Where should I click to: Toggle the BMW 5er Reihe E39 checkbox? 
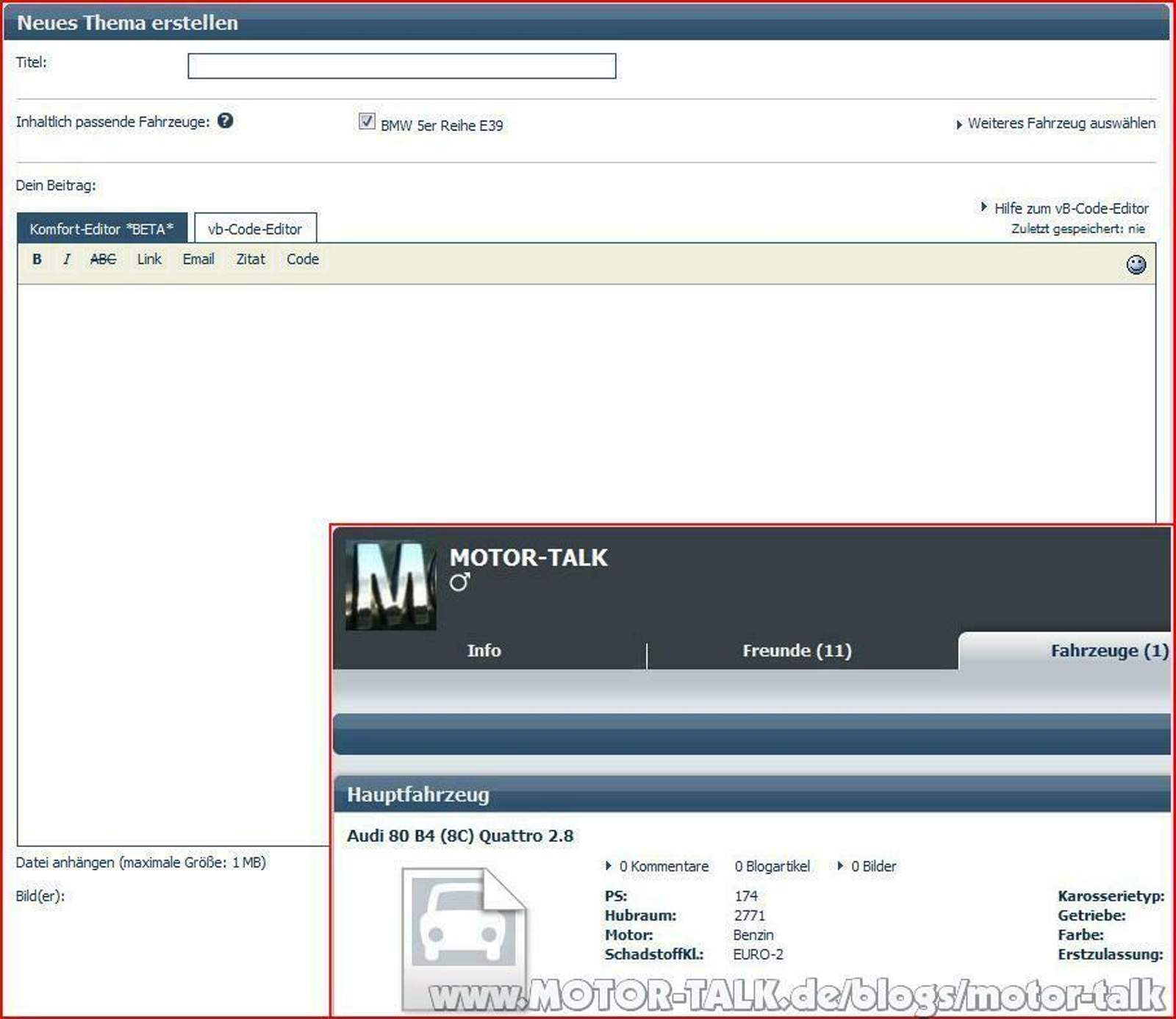tap(367, 121)
